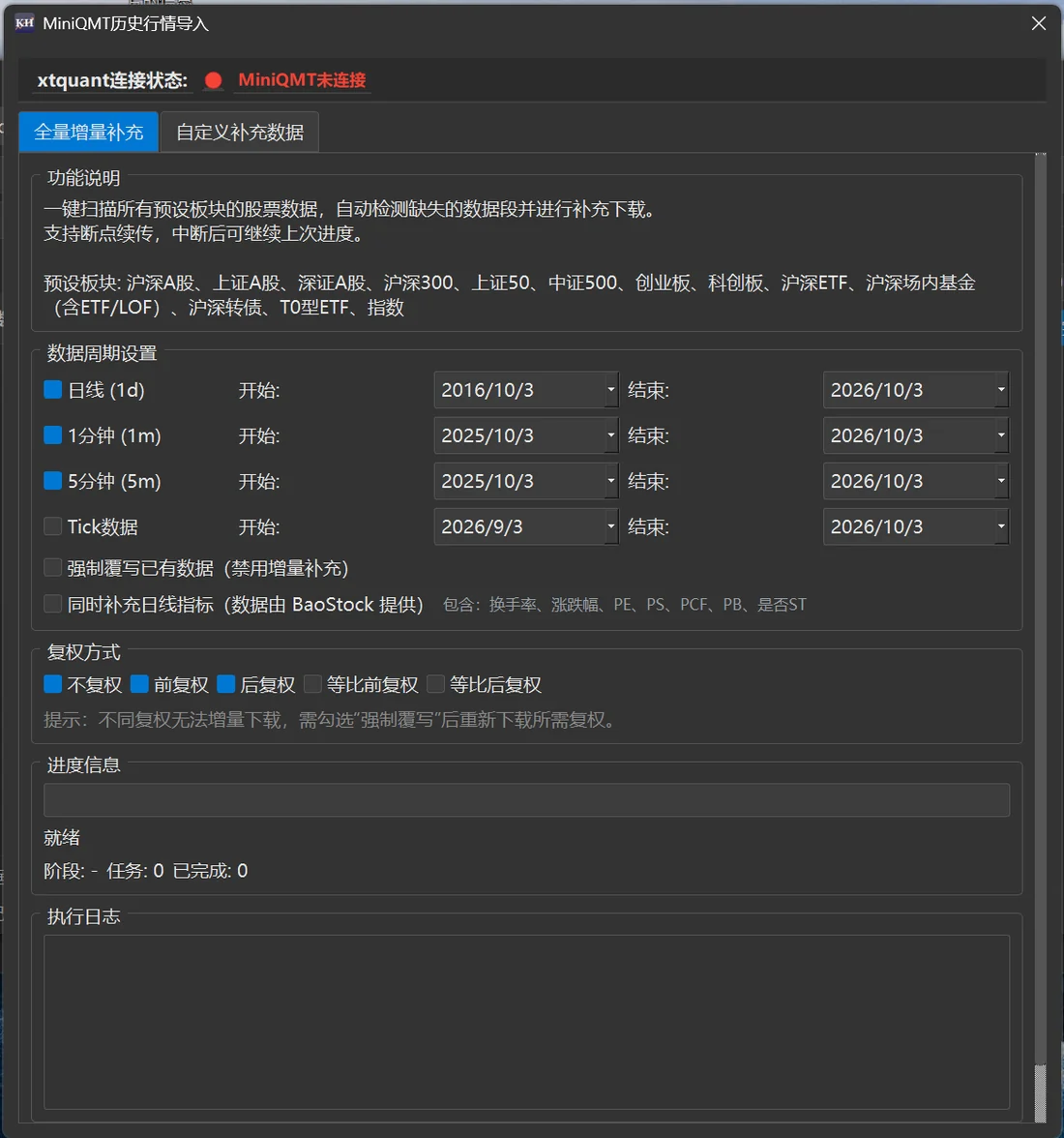
Task: Switch to the 全量增量补充 tab
Action: 88,132
